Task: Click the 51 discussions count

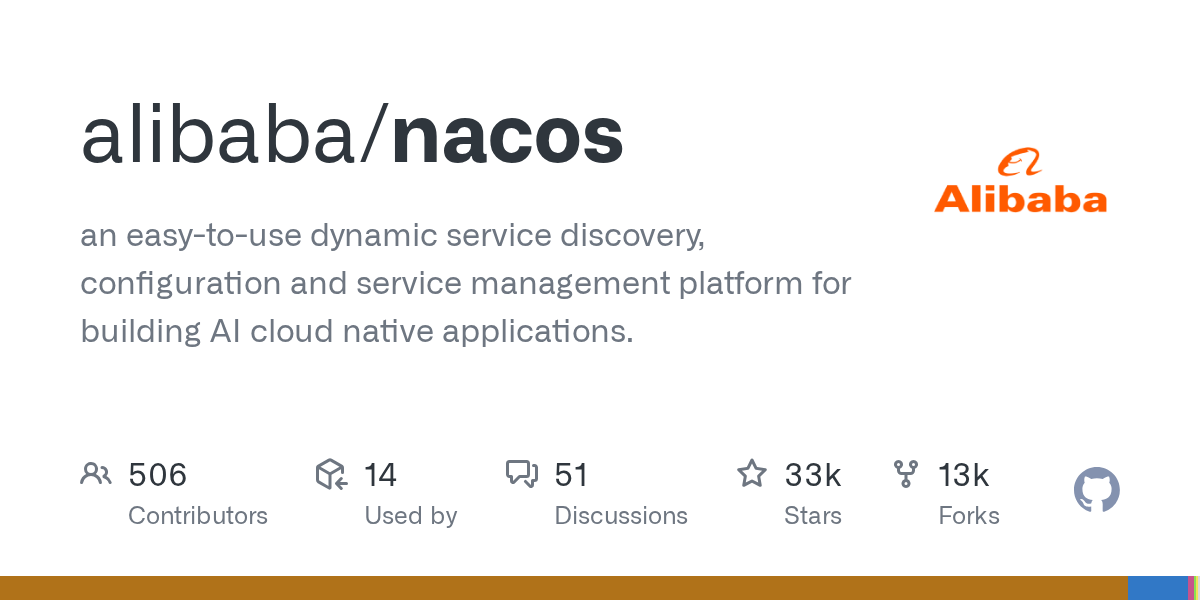Action: [x=571, y=475]
